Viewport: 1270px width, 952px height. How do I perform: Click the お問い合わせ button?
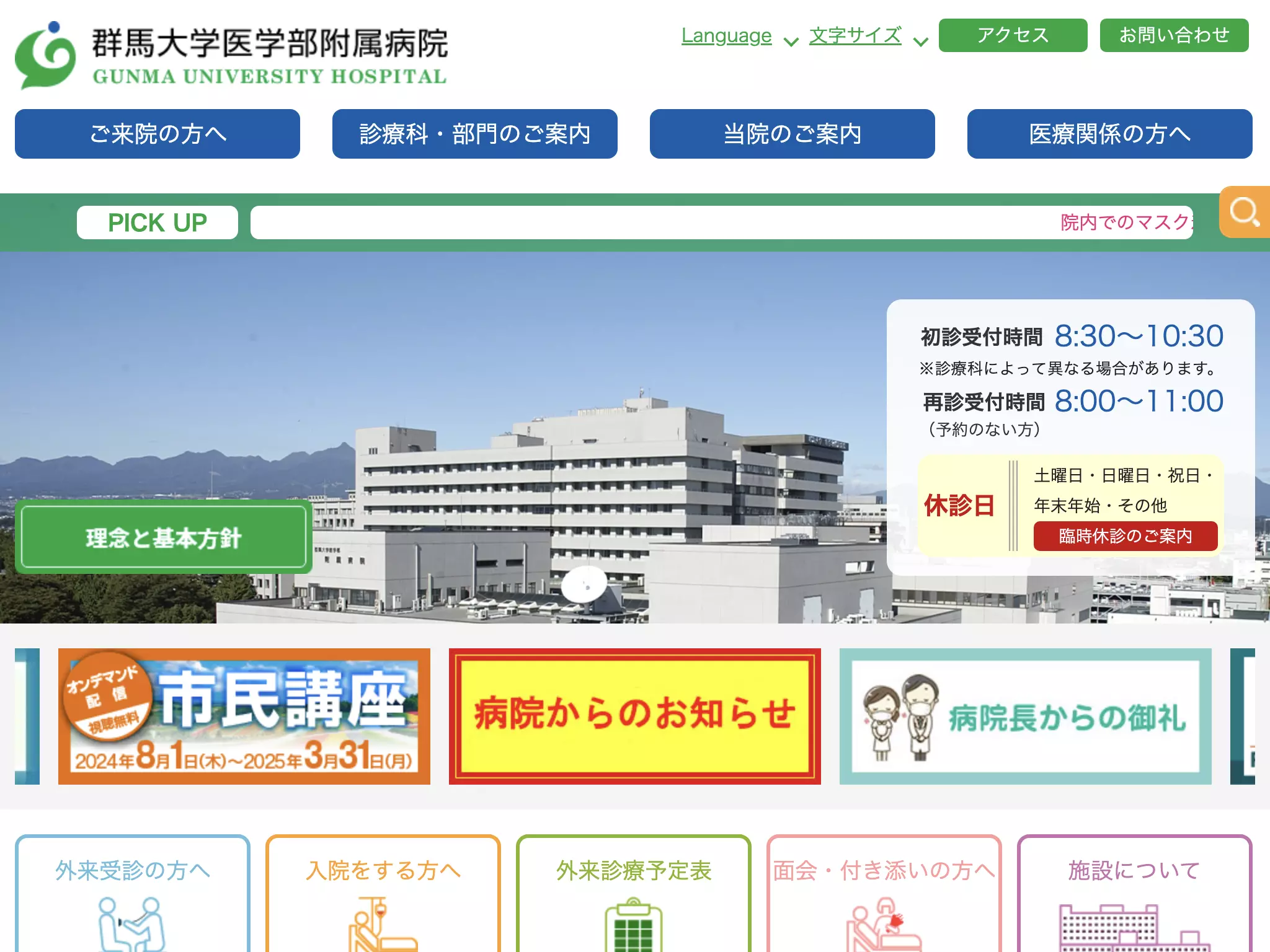(1175, 35)
